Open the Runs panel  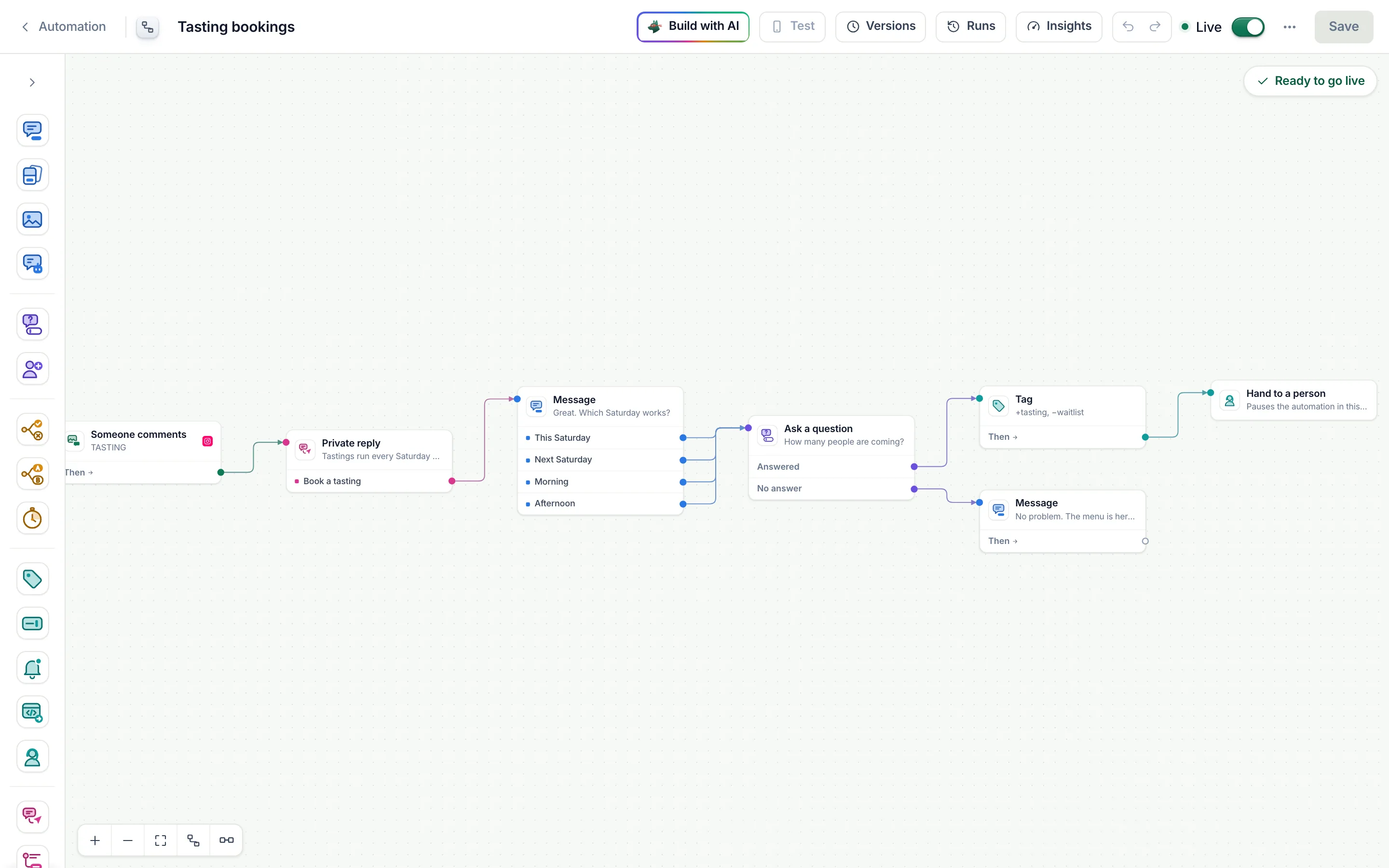970,27
